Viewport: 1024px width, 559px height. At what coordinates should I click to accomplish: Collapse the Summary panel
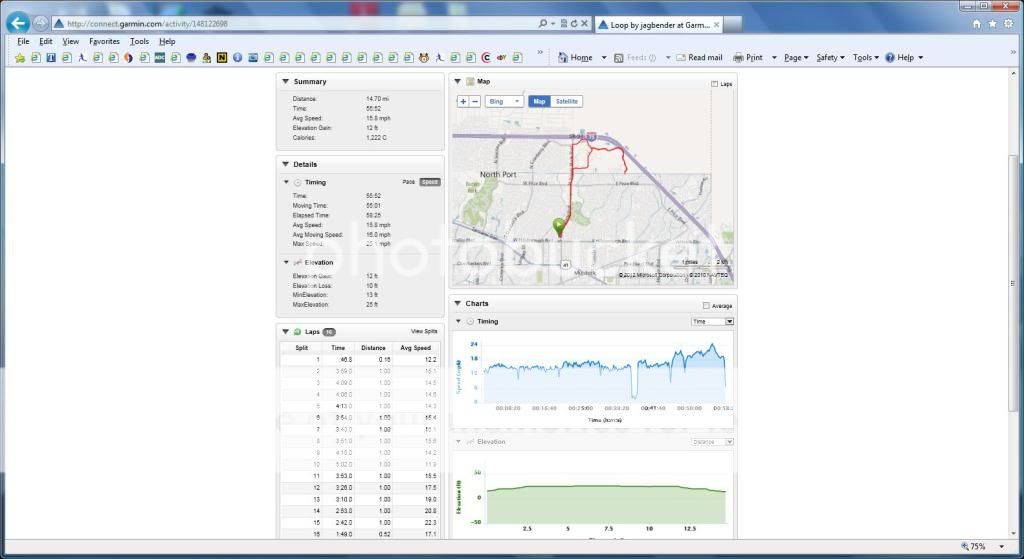click(x=285, y=82)
